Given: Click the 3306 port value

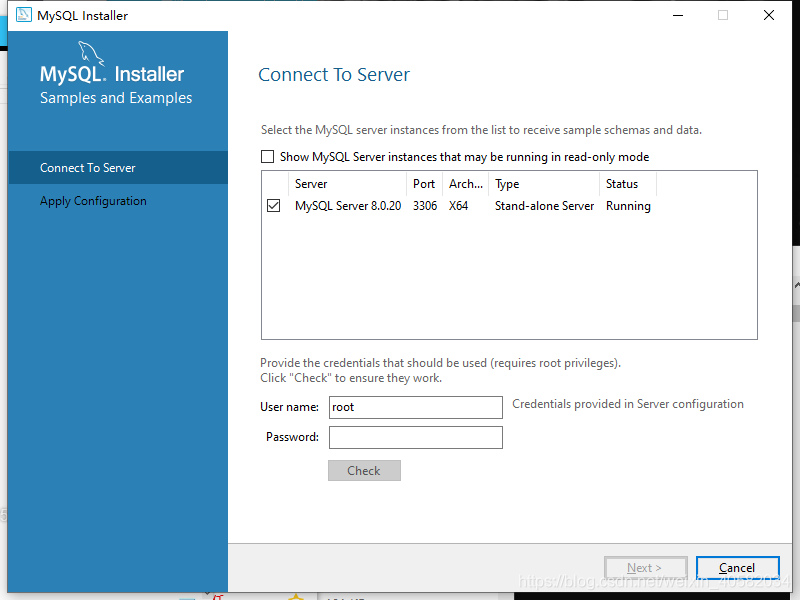Looking at the screenshot, I should (x=425, y=206).
